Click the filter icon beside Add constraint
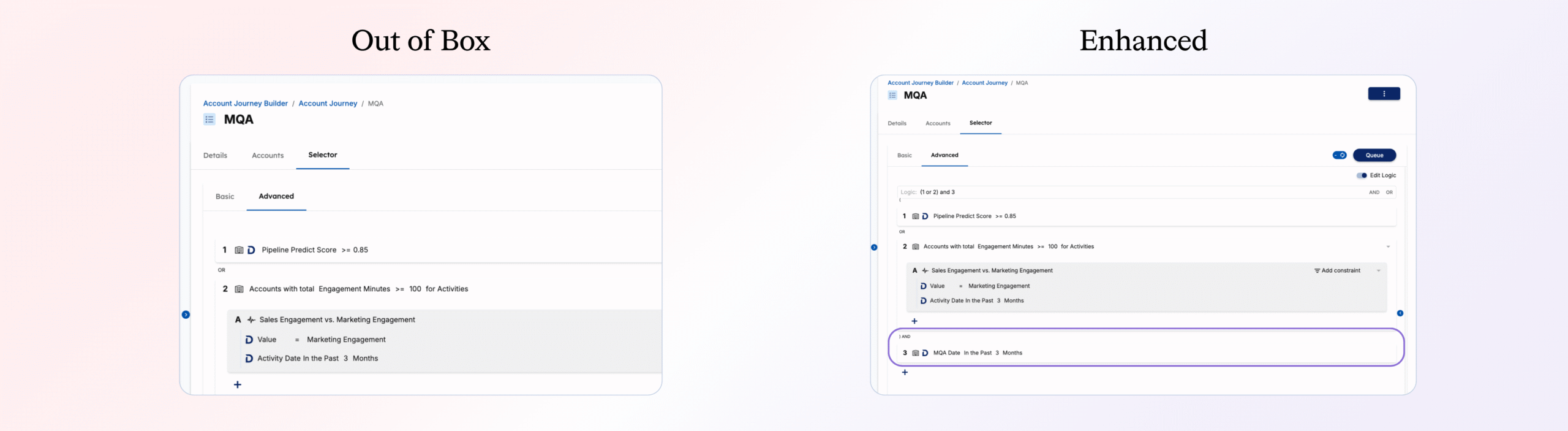1568x431 pixels. (x=1317, y=270)
